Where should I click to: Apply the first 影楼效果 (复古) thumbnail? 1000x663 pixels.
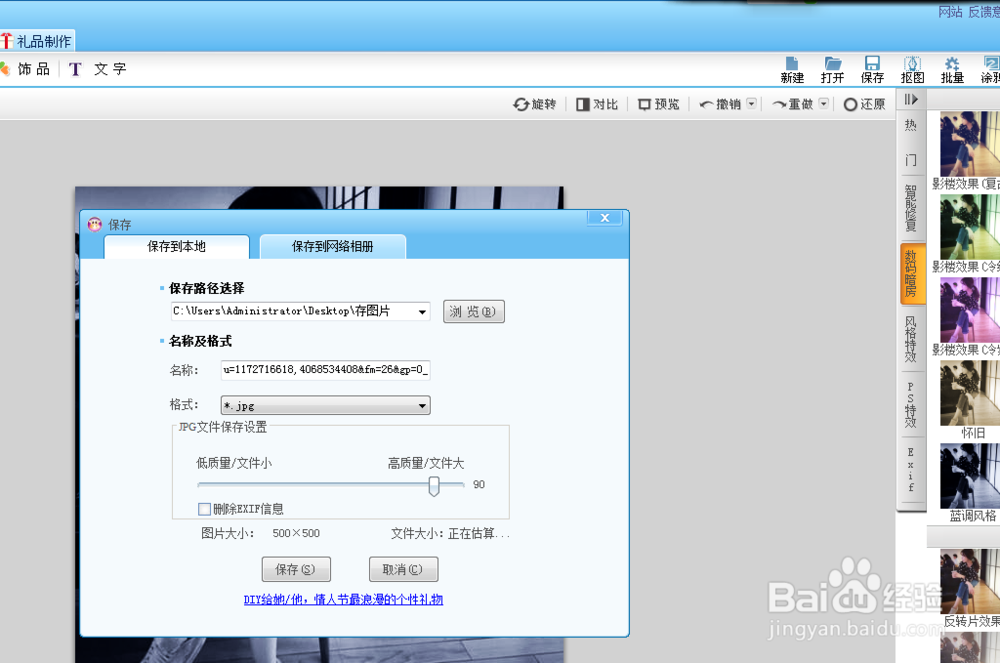[969, 144]
